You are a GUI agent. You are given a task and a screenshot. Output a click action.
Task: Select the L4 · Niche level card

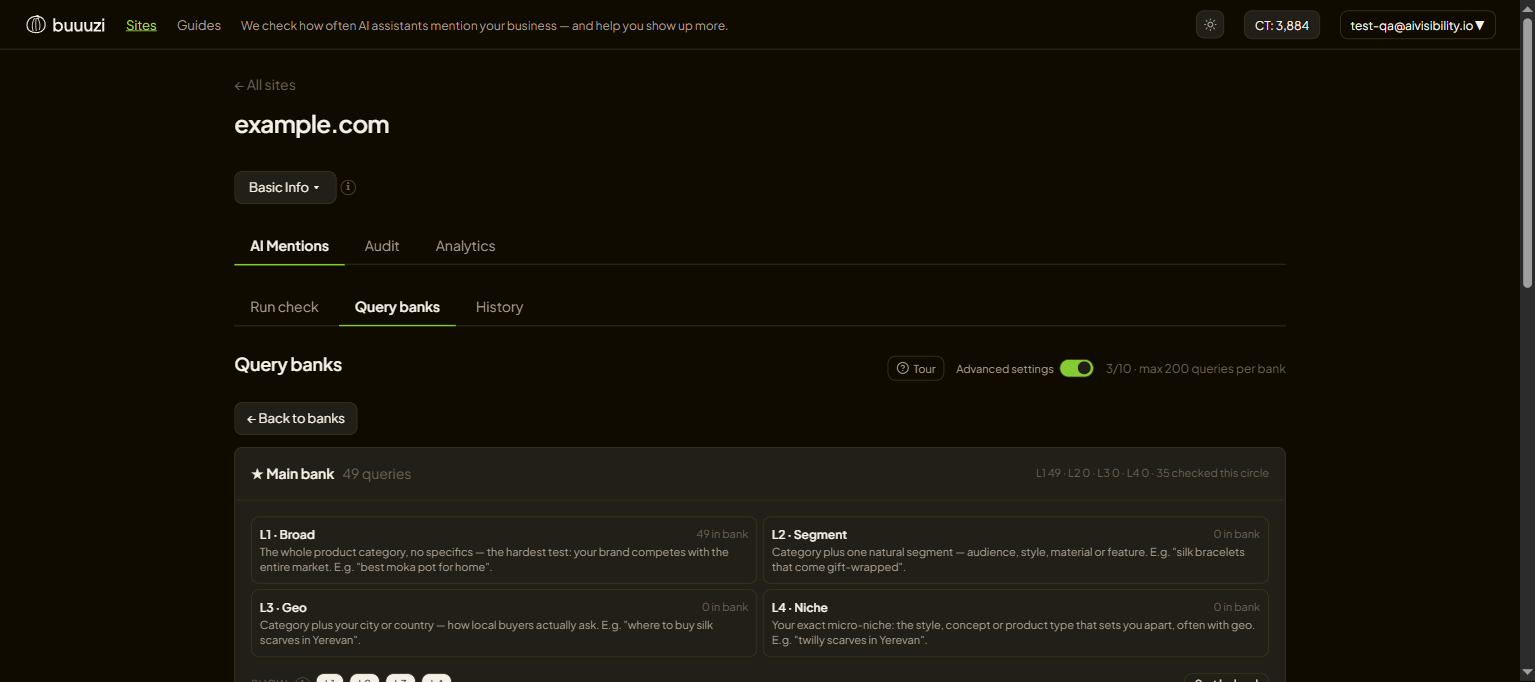pyautogui.click(x=1016, y=623)
